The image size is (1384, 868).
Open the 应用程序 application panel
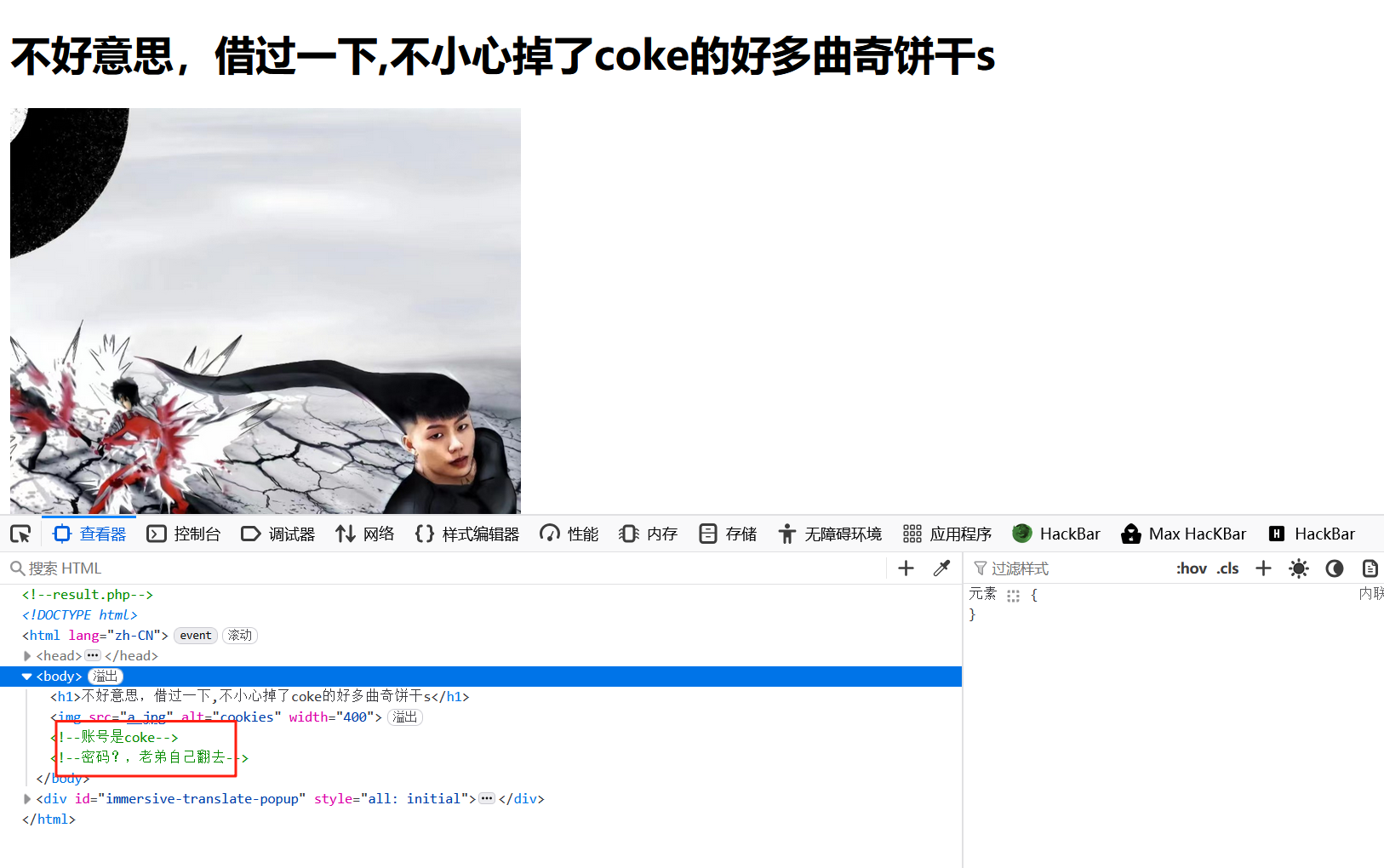947,534
